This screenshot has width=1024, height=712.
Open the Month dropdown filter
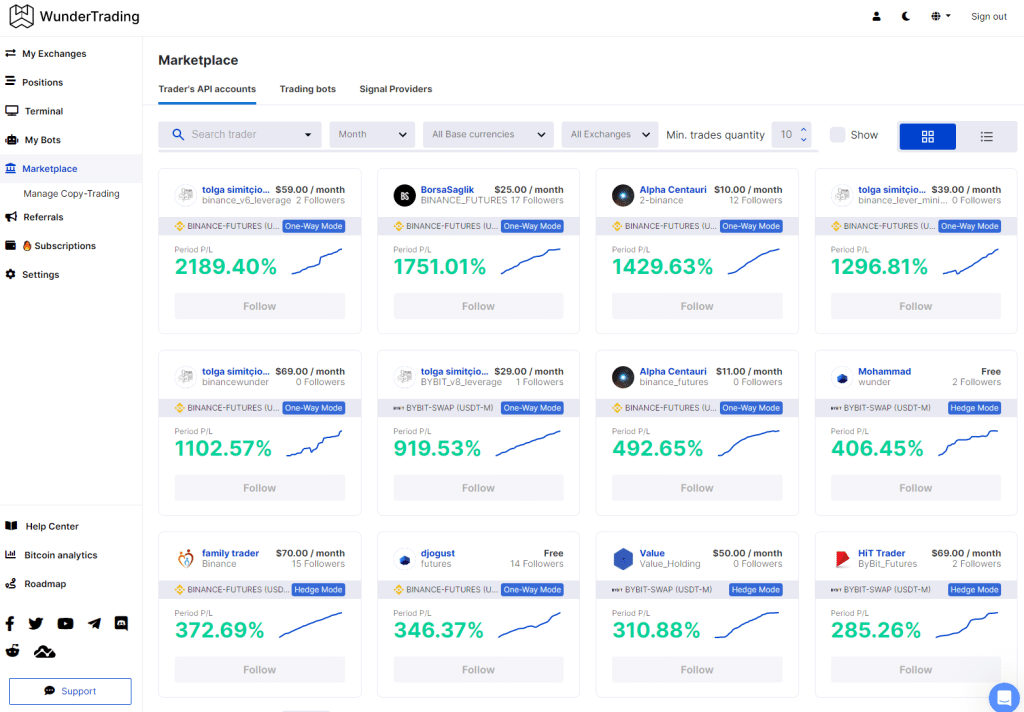(371, 134)
